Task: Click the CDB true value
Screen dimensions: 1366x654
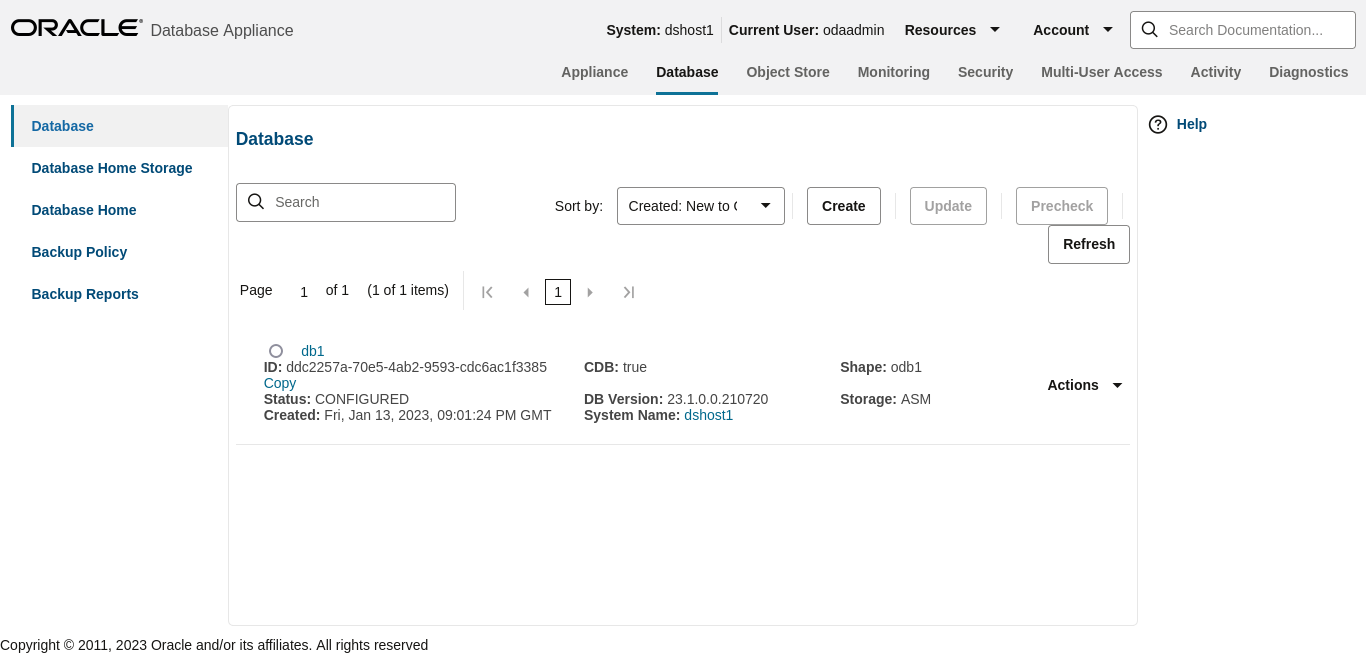Action: point(635,367)
